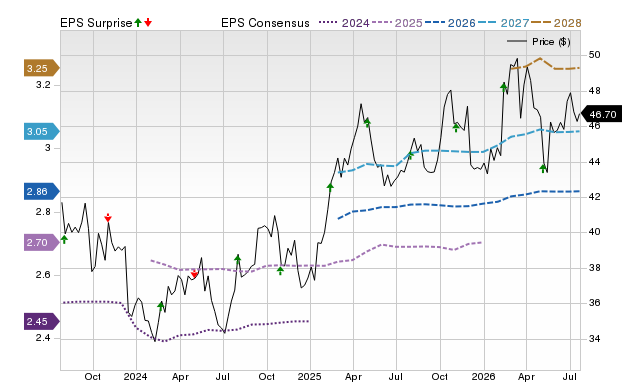
Task: Select the green surprise arrow of February 2025
Action: pyautogui.click(x=330, y=187)
